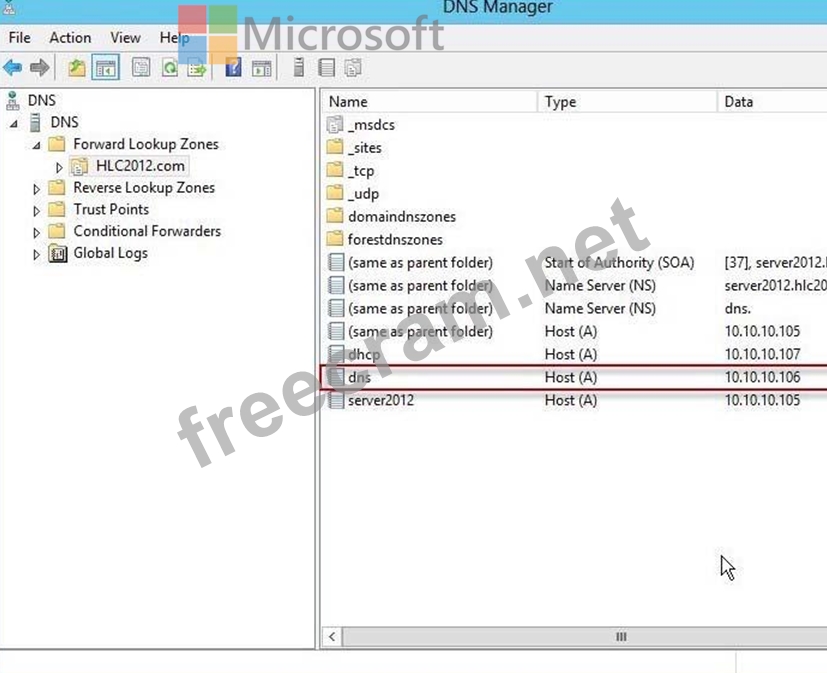
Task: Click the _sites folder icon
Action: click(335, 147)
